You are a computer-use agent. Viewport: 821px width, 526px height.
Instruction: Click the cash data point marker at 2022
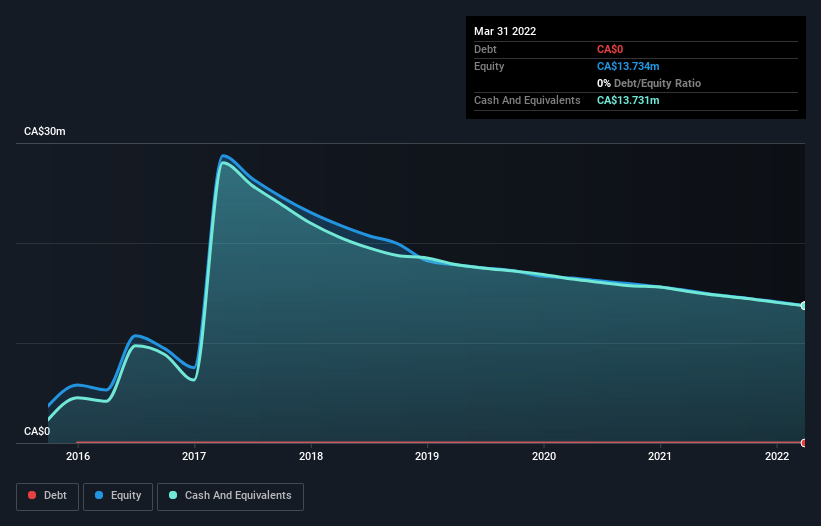pos(804,306)
